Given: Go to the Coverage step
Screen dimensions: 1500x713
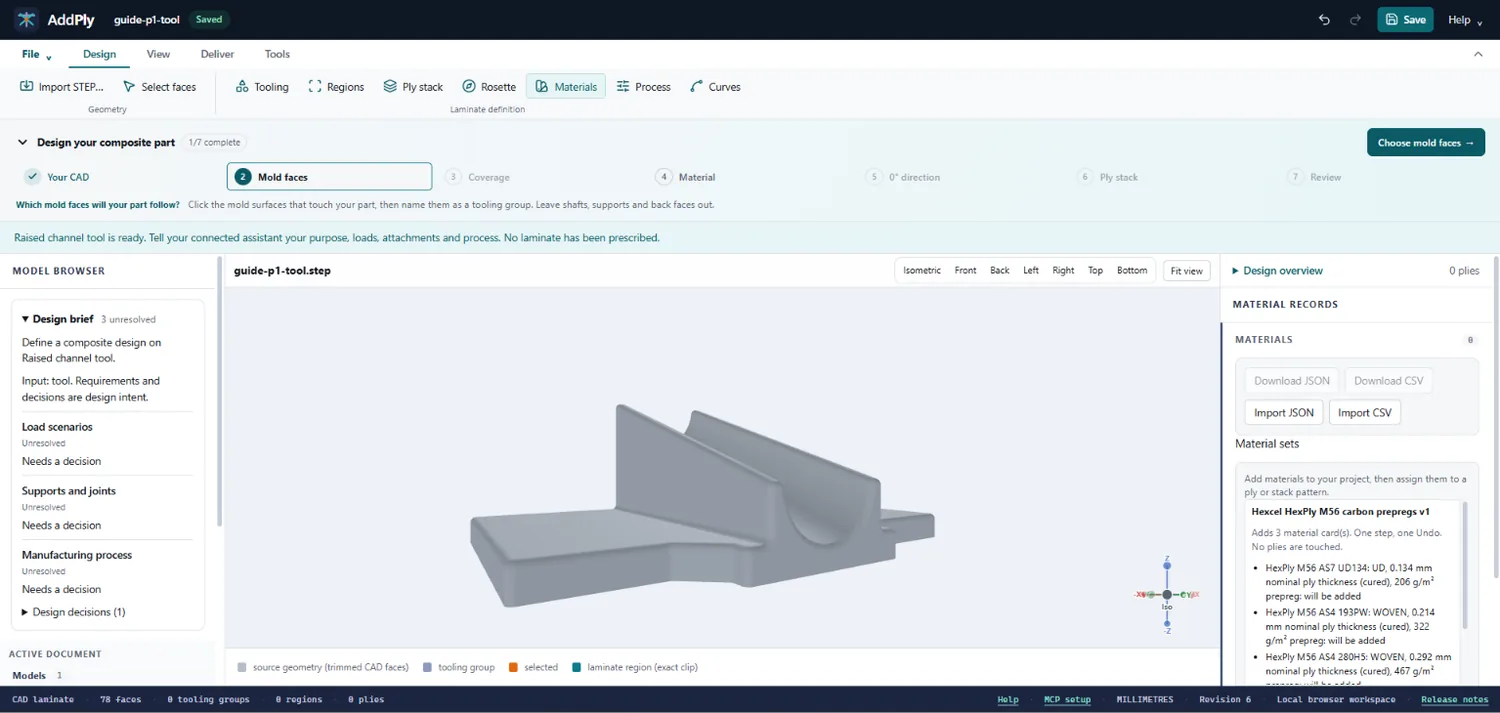Looking at the screenshot, I should [478, 177].
